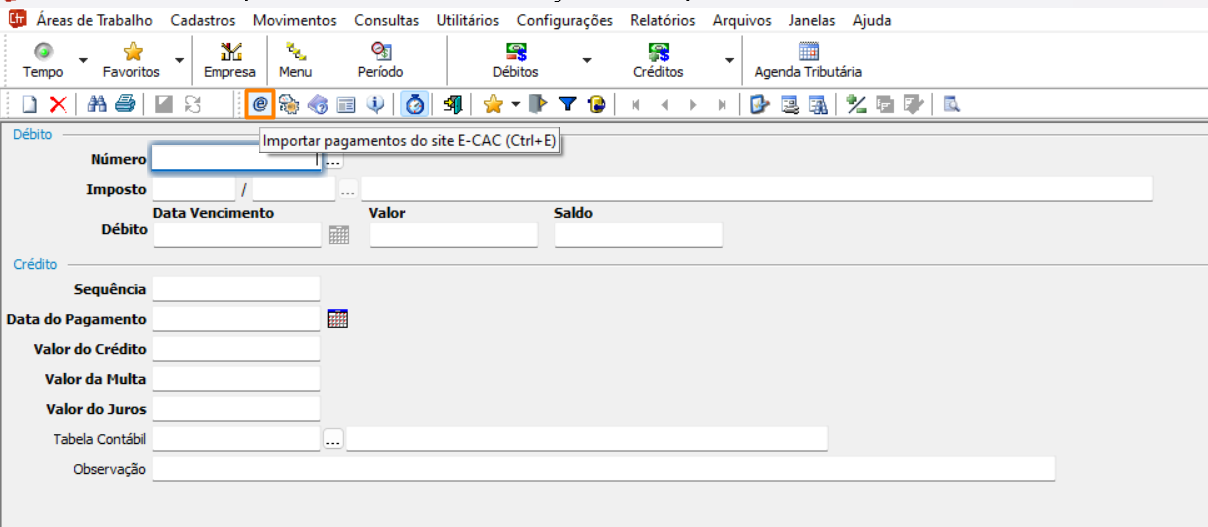
Task: Open the Relatórios menu
Action: [662, 20]
